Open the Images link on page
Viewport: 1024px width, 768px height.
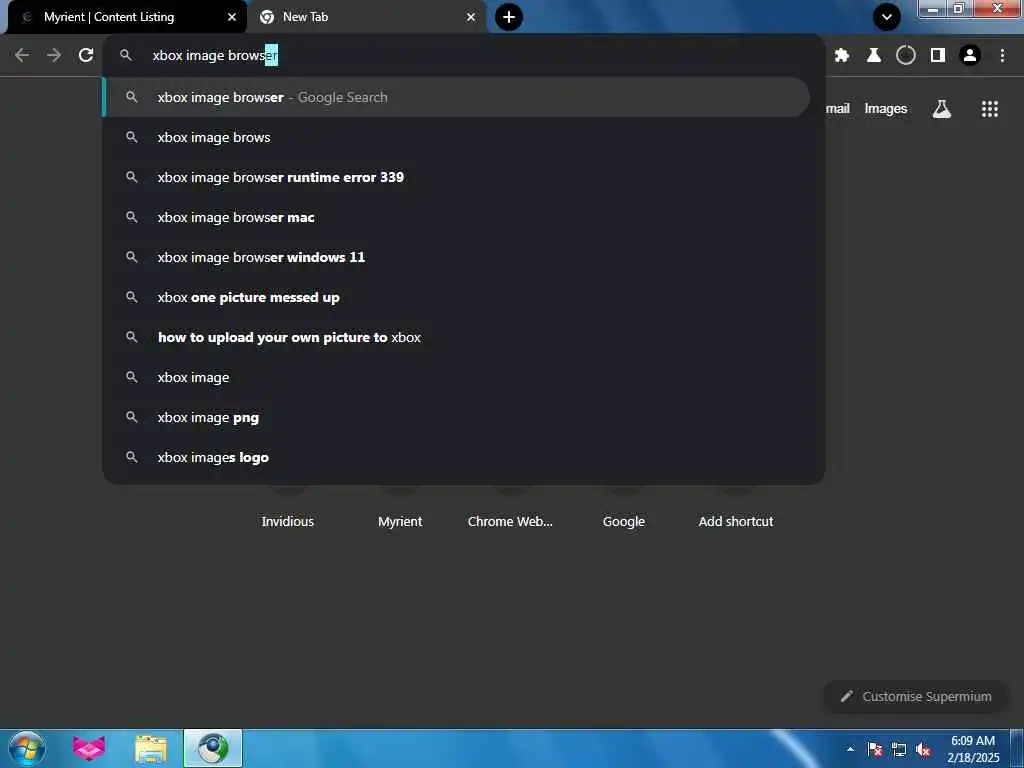(886, 108)
